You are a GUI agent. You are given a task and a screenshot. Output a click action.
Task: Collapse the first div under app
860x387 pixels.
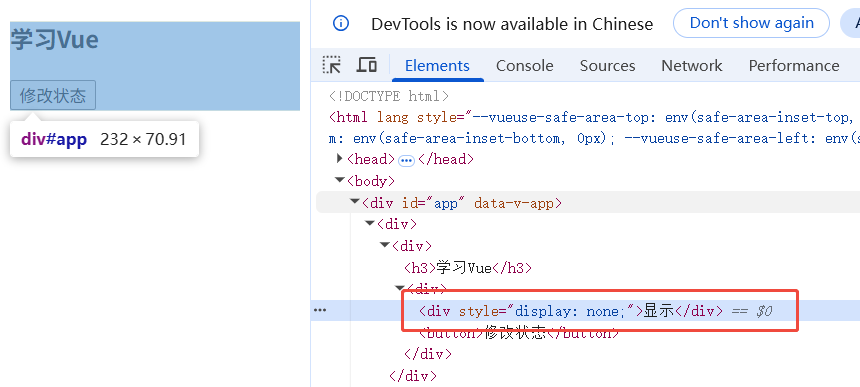pyautogui.click(x=369, y=224)
